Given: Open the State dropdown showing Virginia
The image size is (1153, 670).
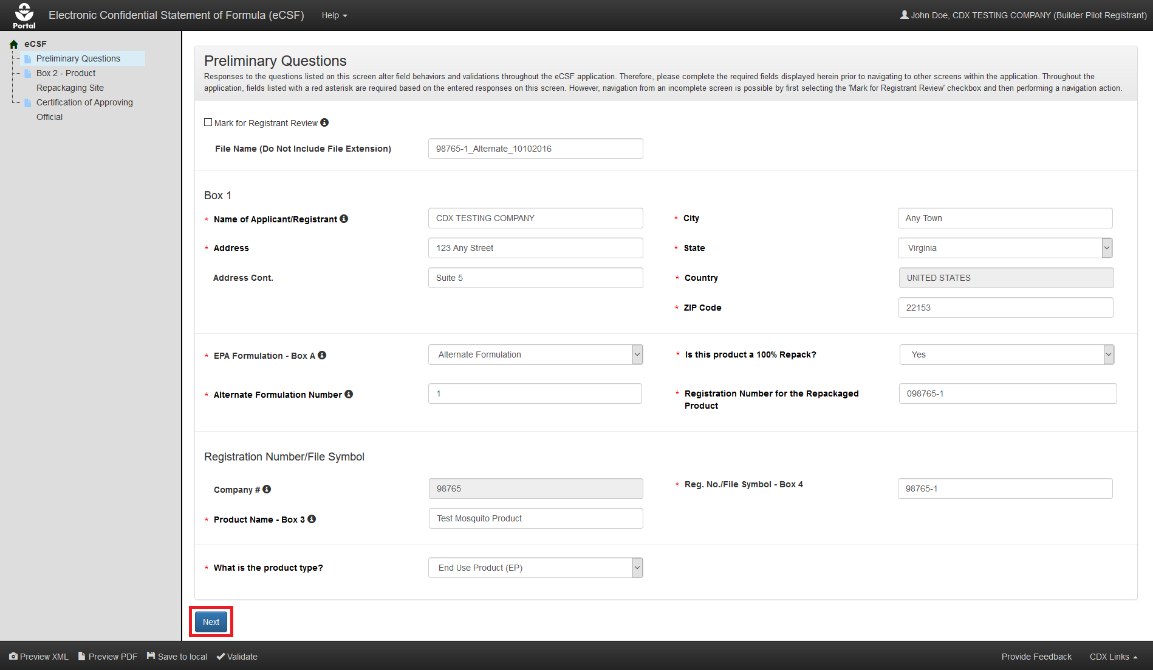Looking at the screenshot, I should [1004, 248].
